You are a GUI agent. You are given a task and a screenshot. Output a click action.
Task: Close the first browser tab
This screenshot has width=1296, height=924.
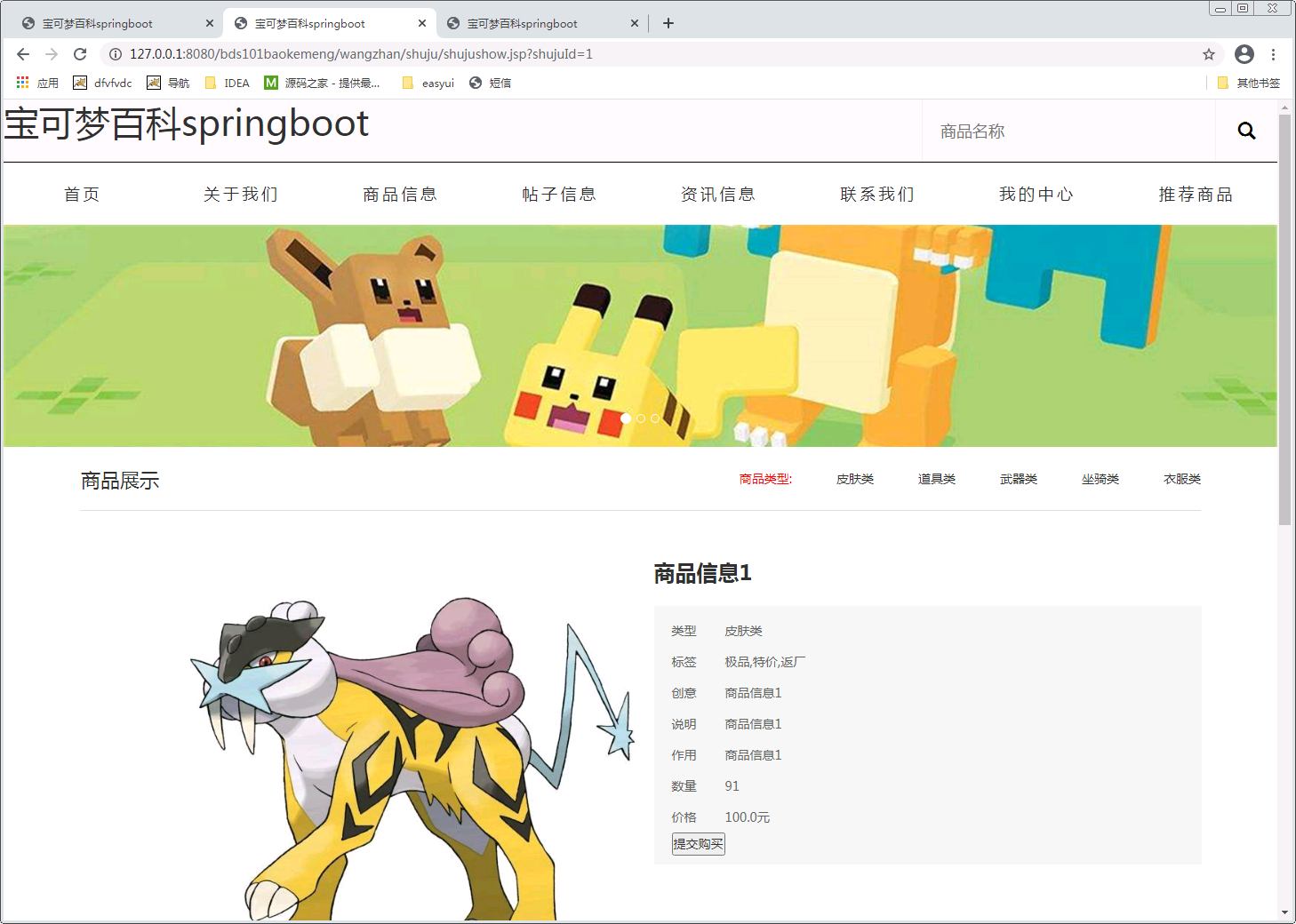click(x=210, y=23)
